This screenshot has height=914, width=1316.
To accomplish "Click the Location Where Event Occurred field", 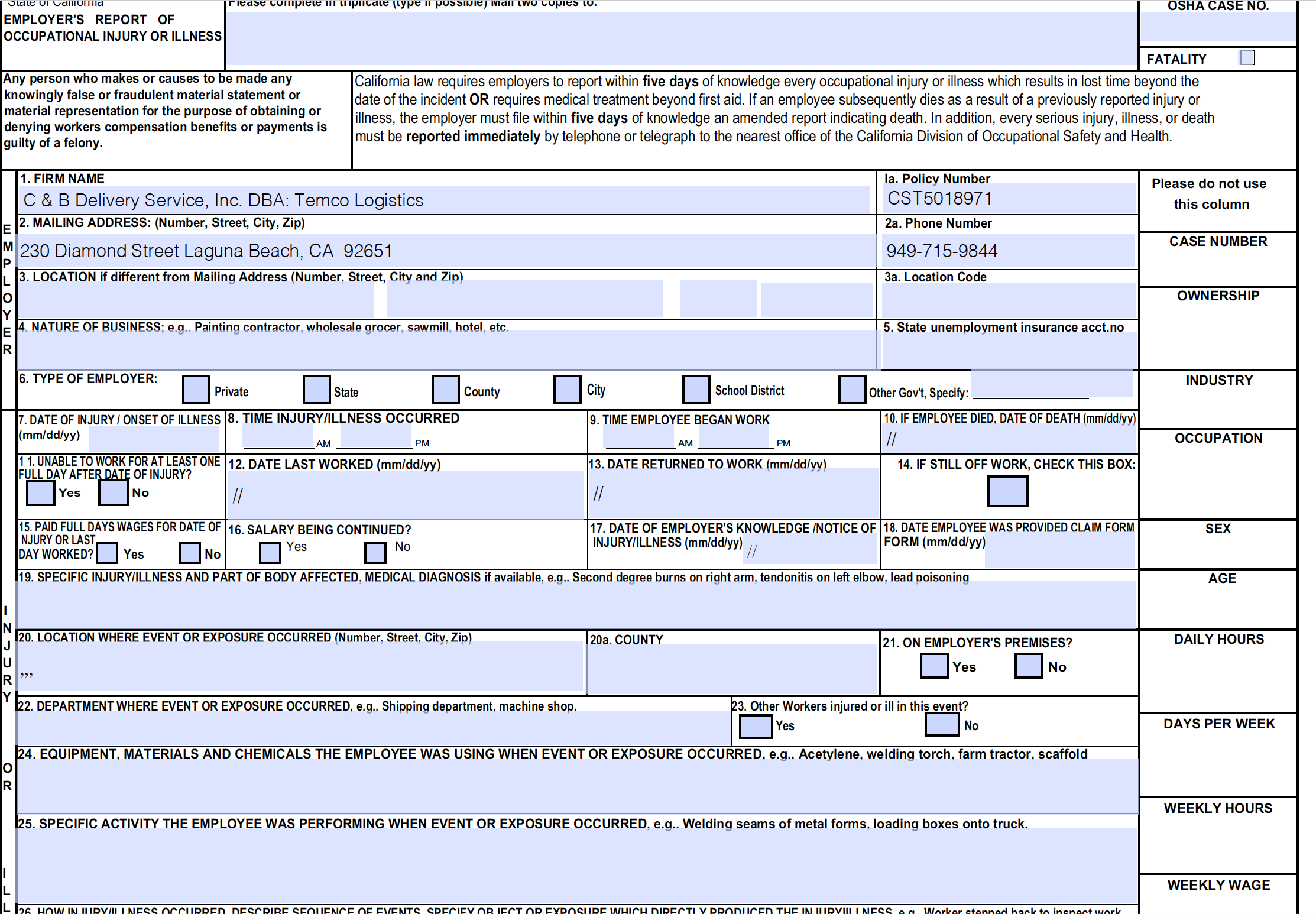I will click(x=300, y=666).
